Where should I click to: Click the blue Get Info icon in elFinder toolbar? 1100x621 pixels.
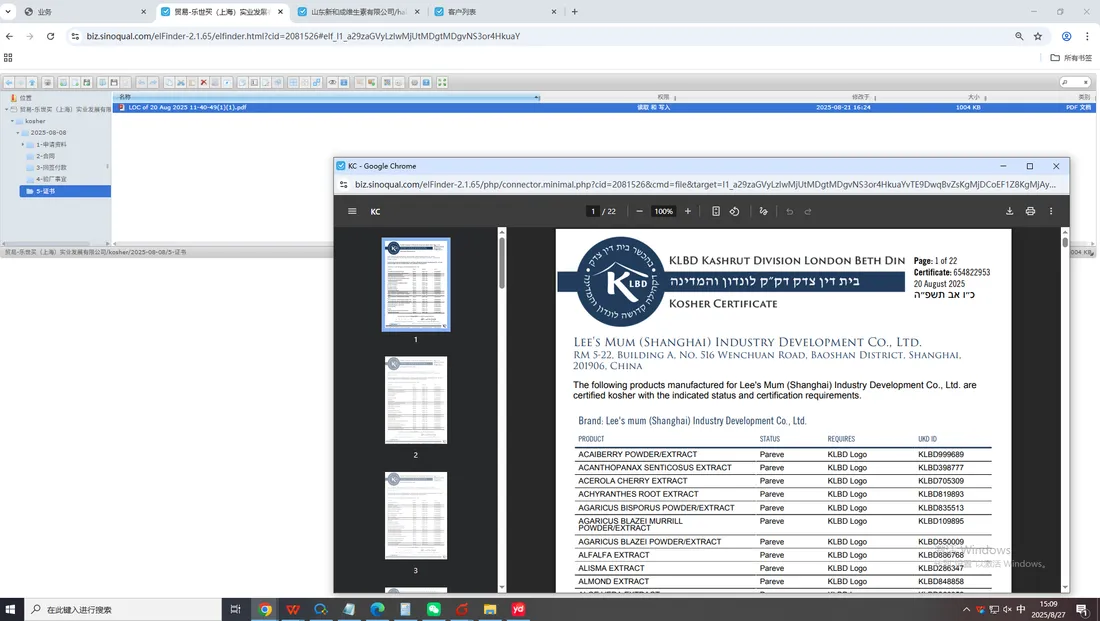pos(344,82)
